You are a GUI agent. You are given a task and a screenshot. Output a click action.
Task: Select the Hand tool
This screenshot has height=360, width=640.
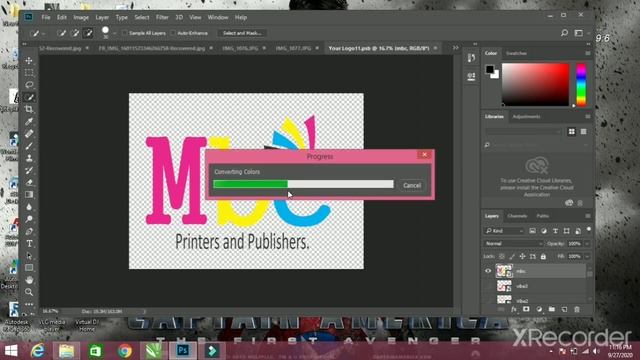pos(29,280)
